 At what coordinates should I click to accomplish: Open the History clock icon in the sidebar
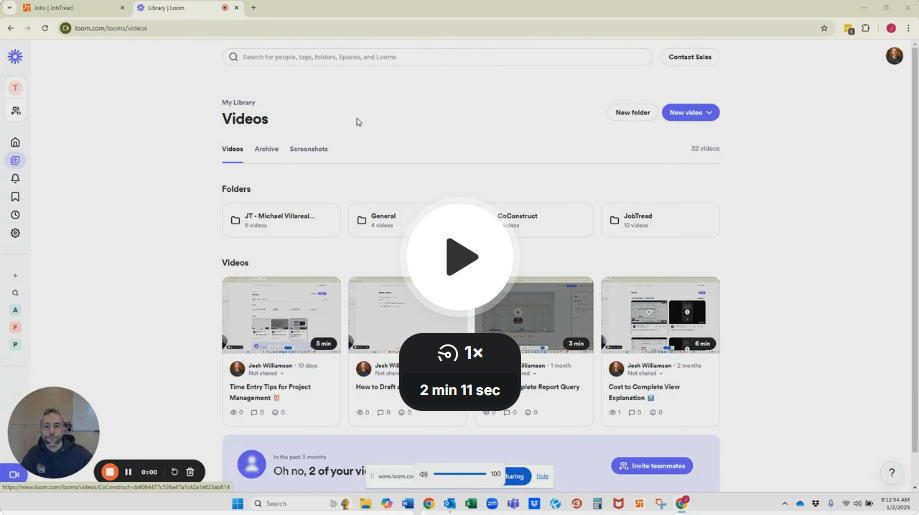[15, 215]
